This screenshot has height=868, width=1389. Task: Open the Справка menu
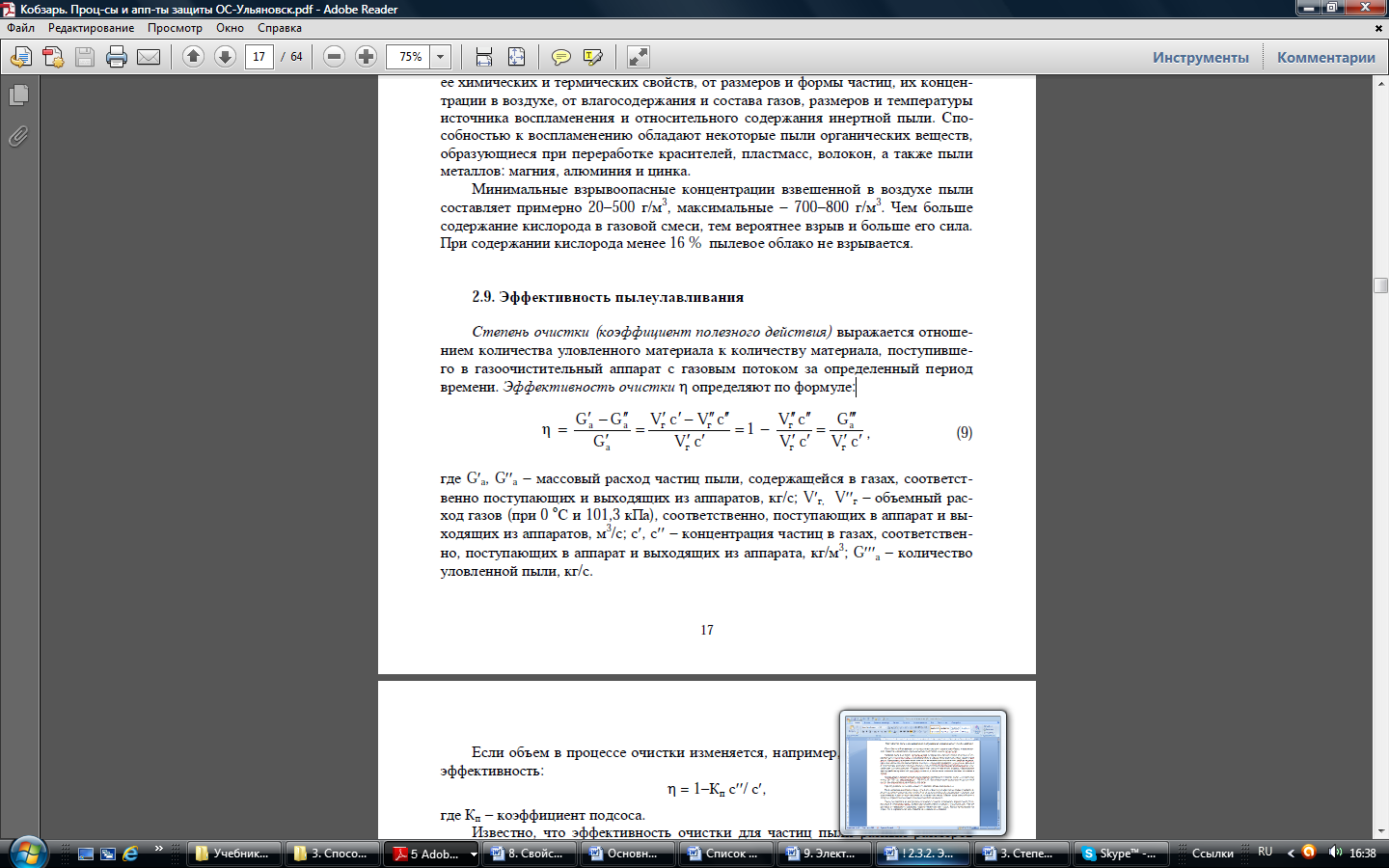click(x=280, y=28)
